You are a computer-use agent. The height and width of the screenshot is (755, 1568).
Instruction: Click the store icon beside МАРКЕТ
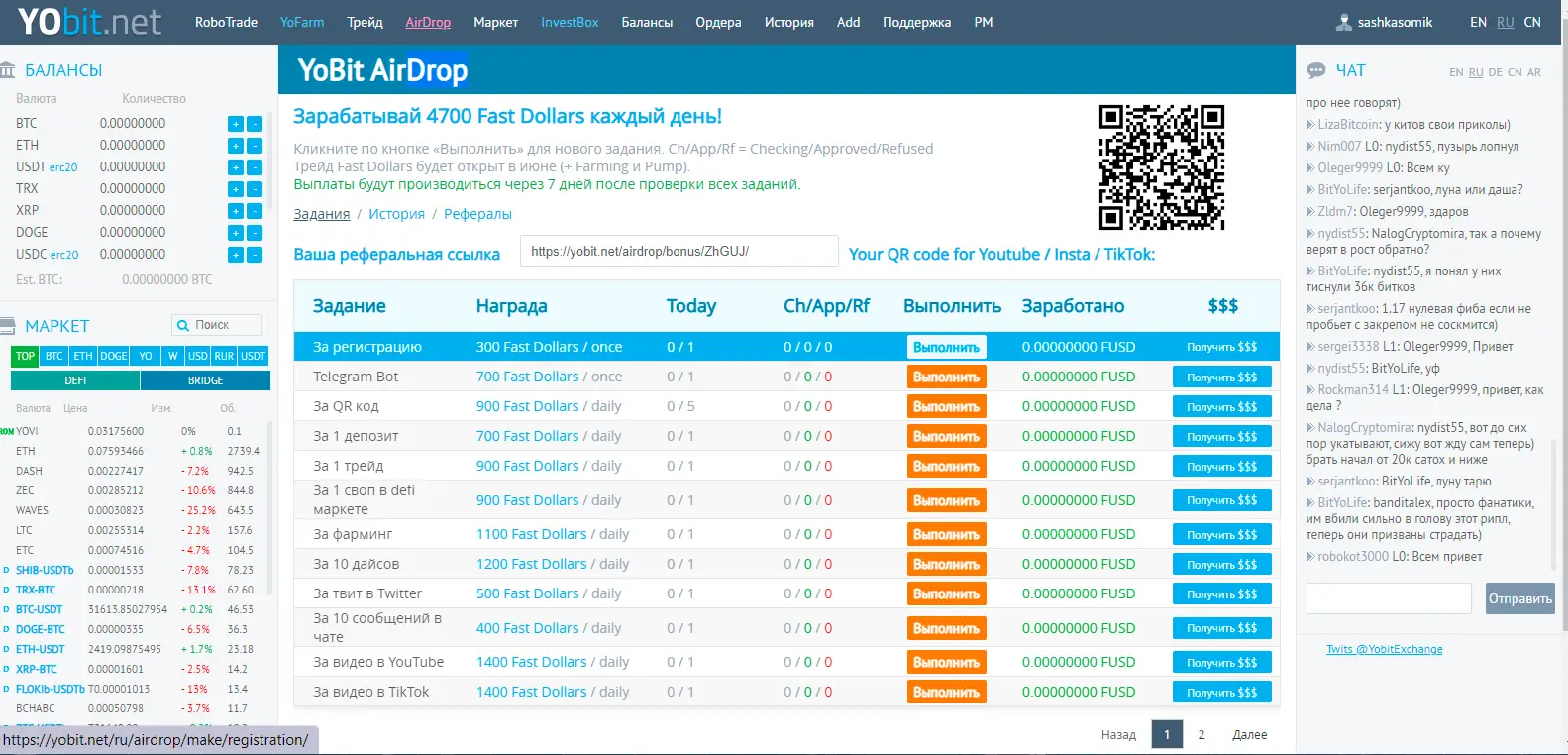click(7, 326)
